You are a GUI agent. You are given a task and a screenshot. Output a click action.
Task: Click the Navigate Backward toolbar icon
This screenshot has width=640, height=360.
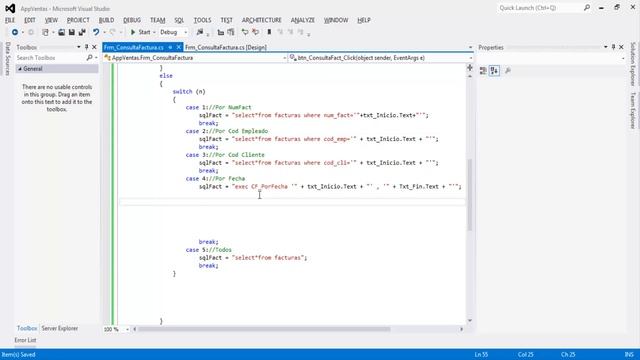coord(15,32)
